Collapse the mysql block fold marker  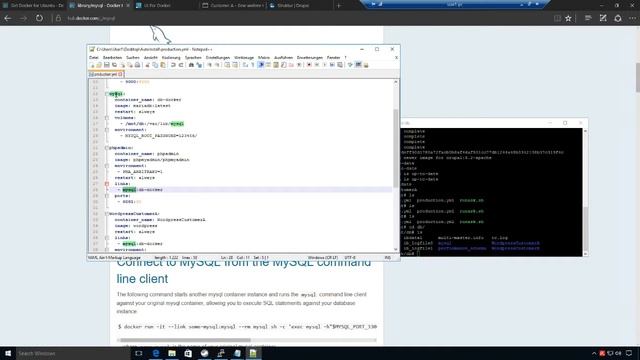click(107, 94)
